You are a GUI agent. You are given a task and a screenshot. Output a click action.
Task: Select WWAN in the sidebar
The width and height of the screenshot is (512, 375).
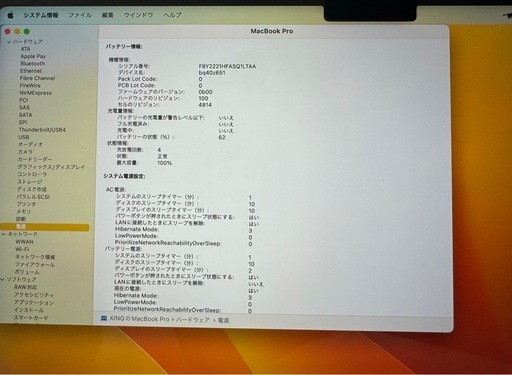(x=24, y=241)
